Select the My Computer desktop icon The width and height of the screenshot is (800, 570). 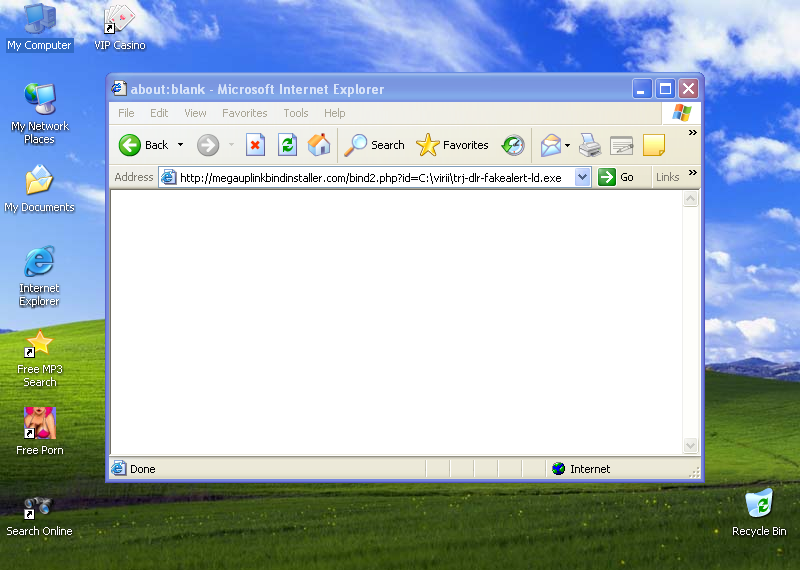pos(39,27)
